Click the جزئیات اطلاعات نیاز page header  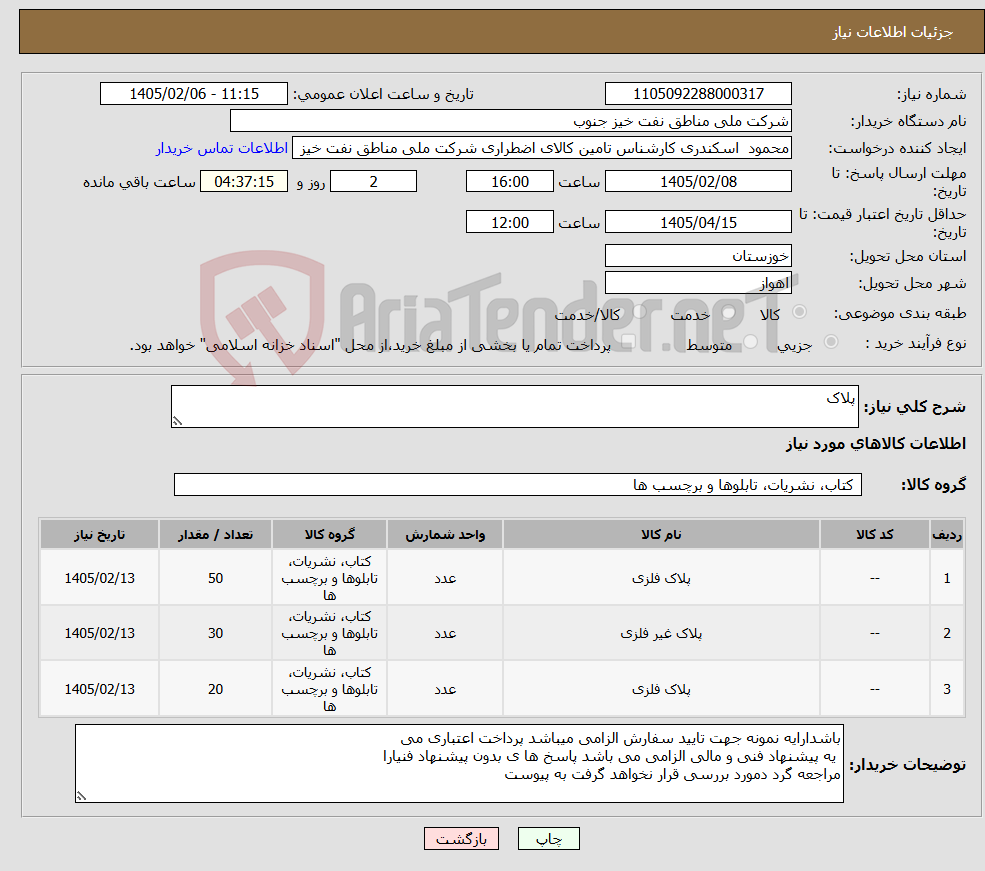(893, 32)
